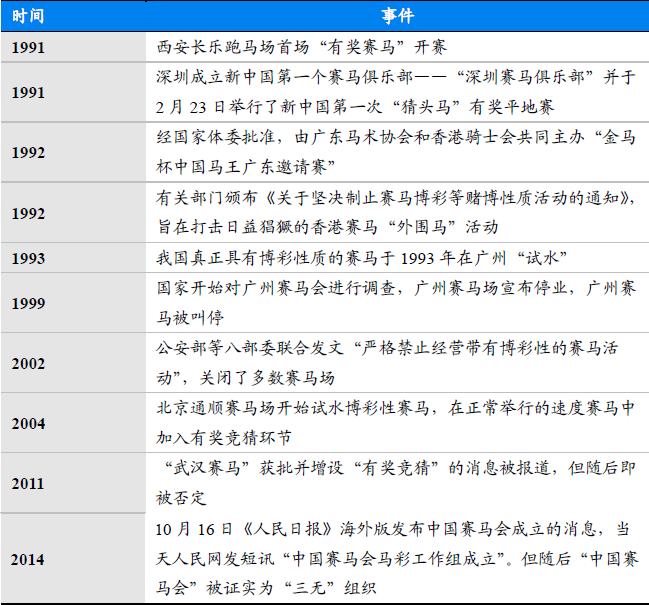649x605 pixels.
Task: Click the 北京通顺赛马场开始试水 line
Action: tap(396, 408)
